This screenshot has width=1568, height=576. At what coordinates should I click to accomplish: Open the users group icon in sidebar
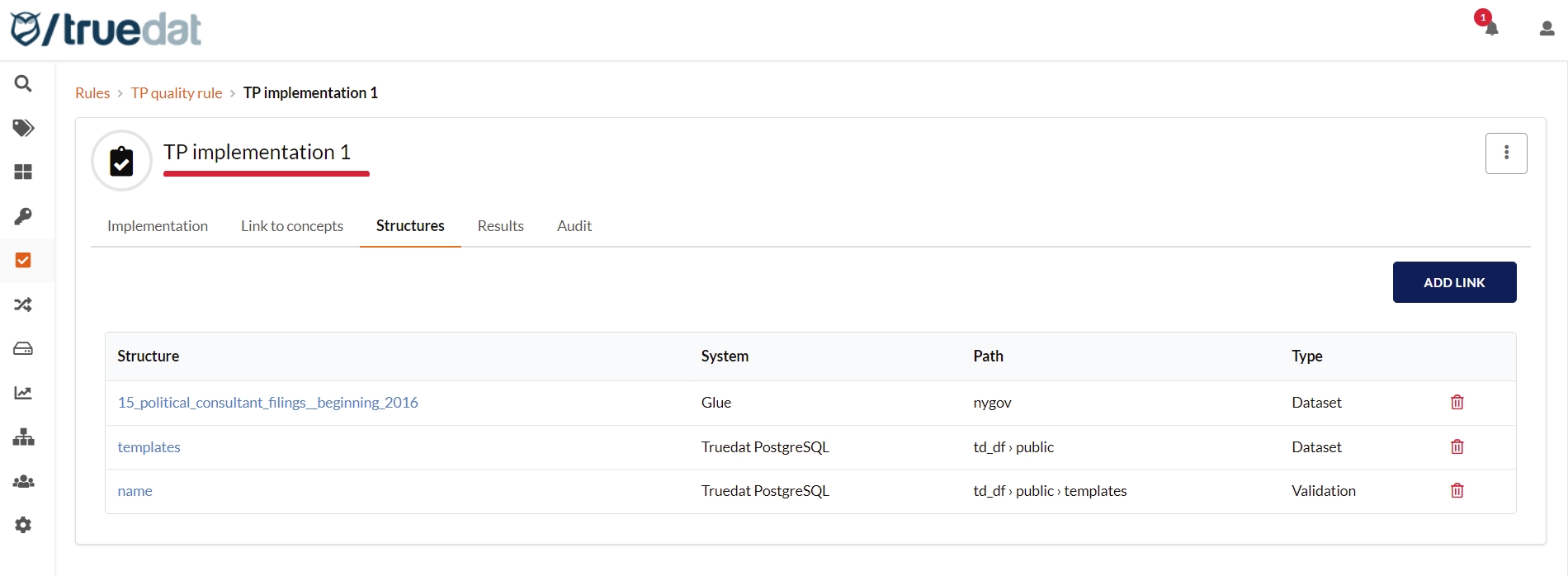point(23,481)
